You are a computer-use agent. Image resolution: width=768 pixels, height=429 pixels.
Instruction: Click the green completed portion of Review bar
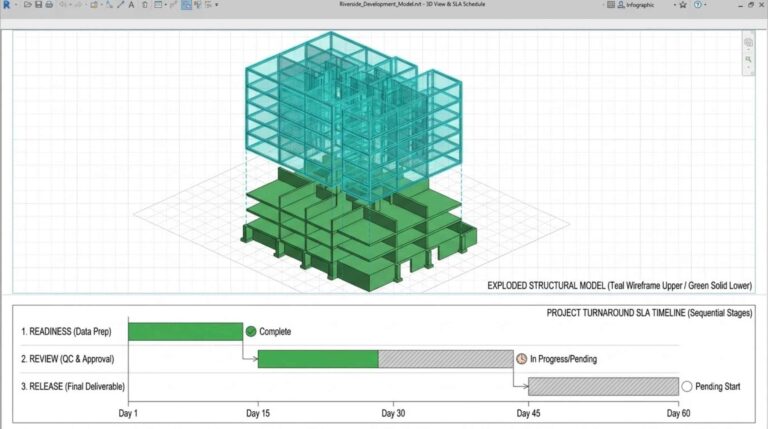click(318, 359)
